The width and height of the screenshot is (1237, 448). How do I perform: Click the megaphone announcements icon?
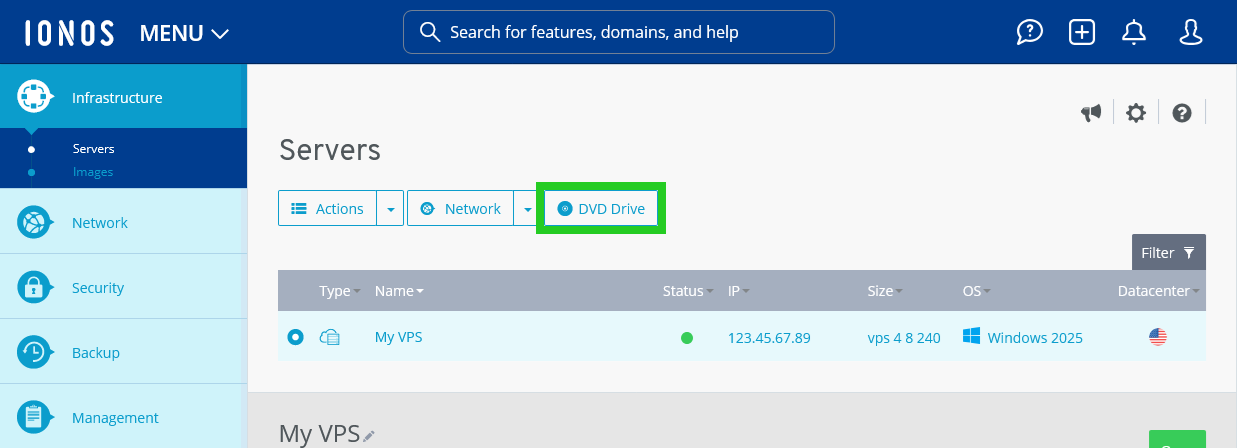click(1091, 113)
